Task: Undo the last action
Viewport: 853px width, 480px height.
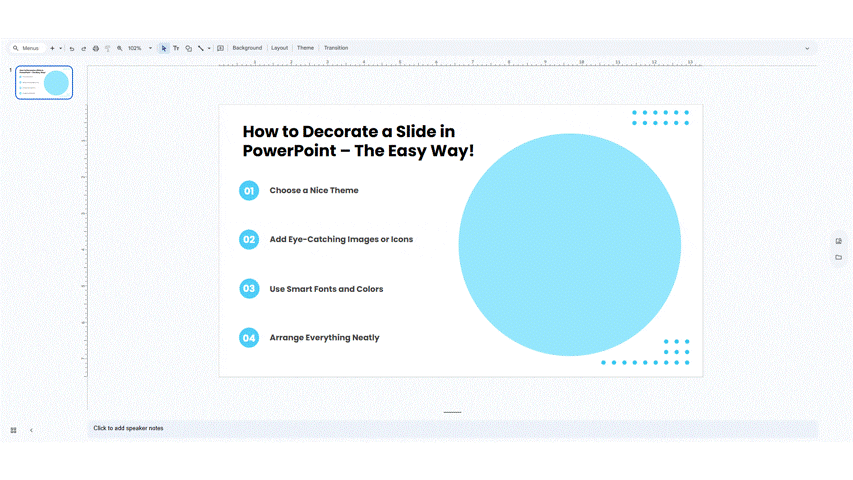Action: coord(71,48)
